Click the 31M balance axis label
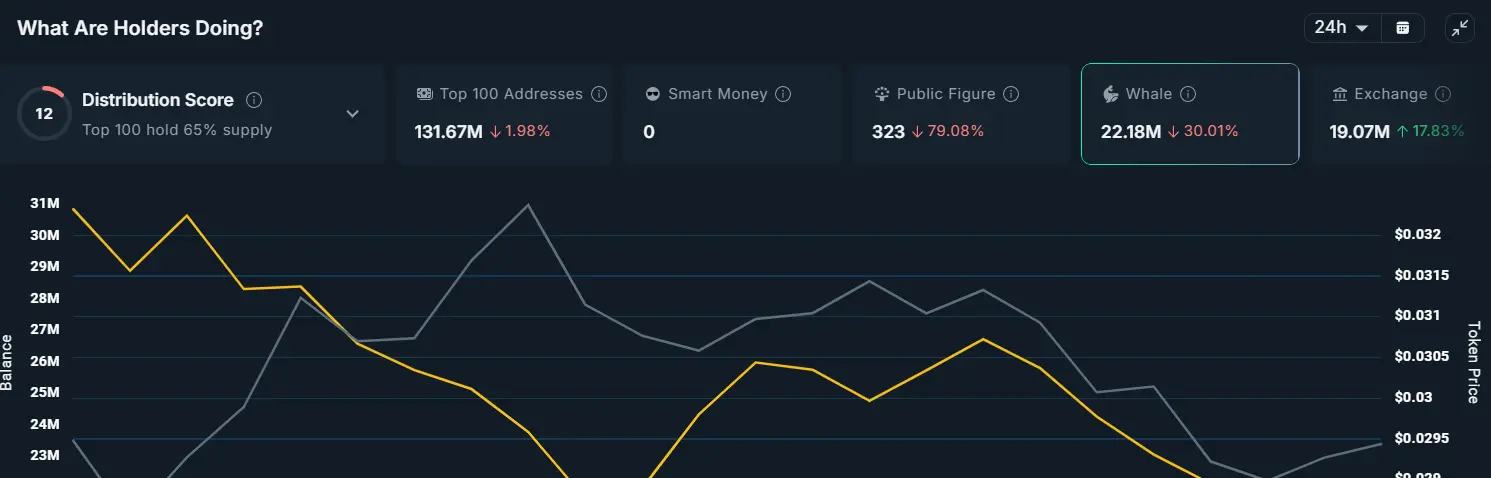The width and height of the screenshot is (1491, 478). (x=45, y=203)
